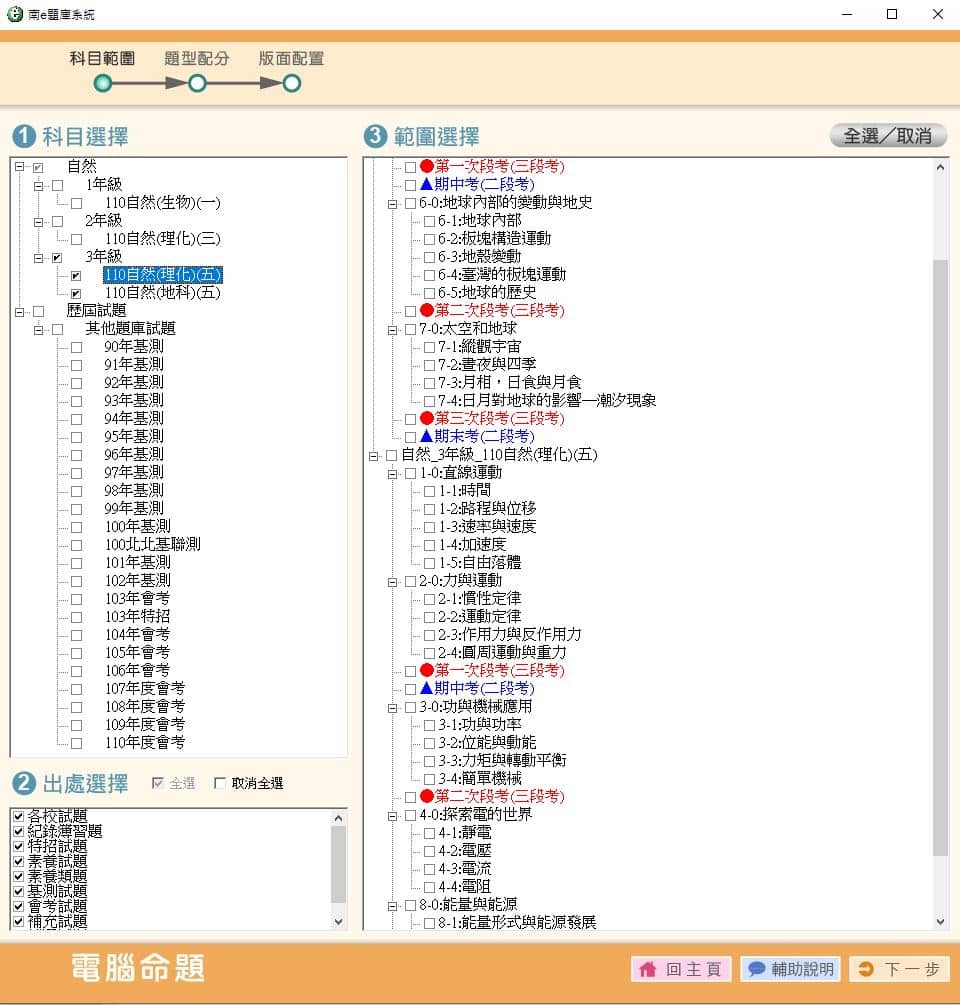The height and width of the screenshot is (1005, 960).
Task: Click the red circle icon of 第三次段考(三段考)
Action: pyautogui.click(x=427, y=418)
